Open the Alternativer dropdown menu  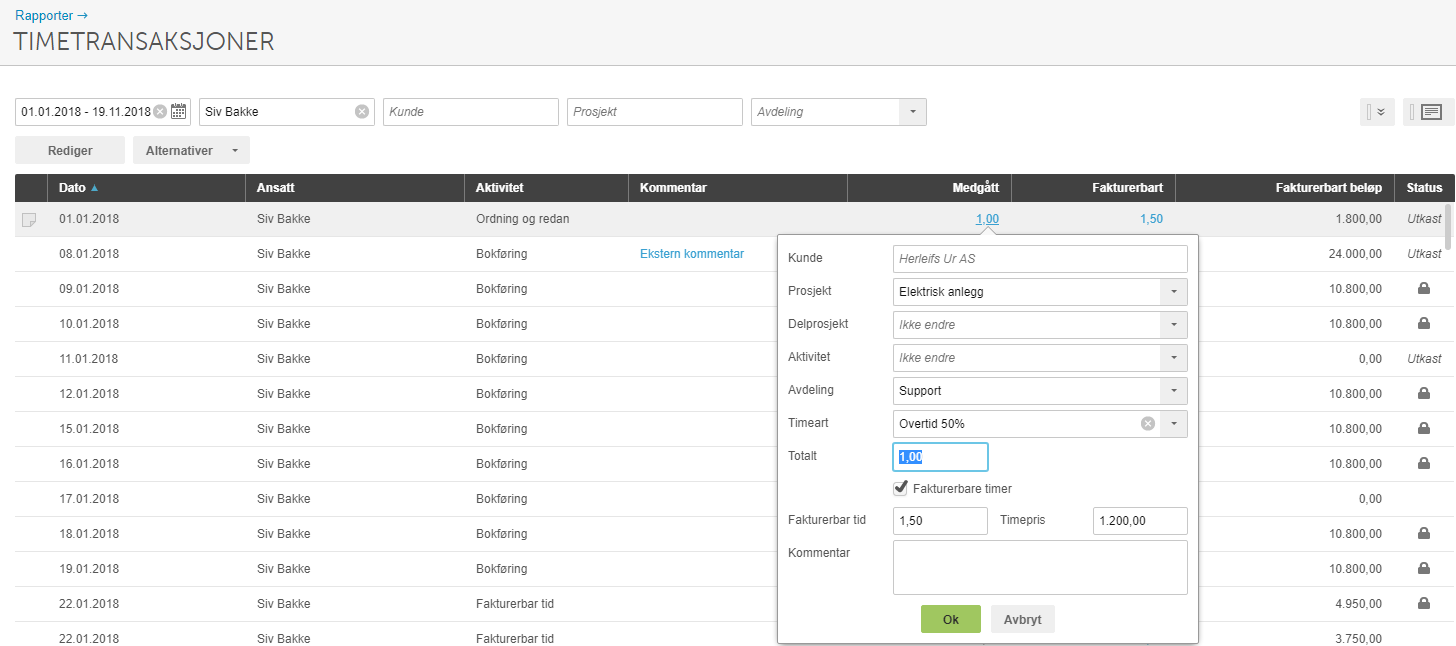click(x=191, y=150)
